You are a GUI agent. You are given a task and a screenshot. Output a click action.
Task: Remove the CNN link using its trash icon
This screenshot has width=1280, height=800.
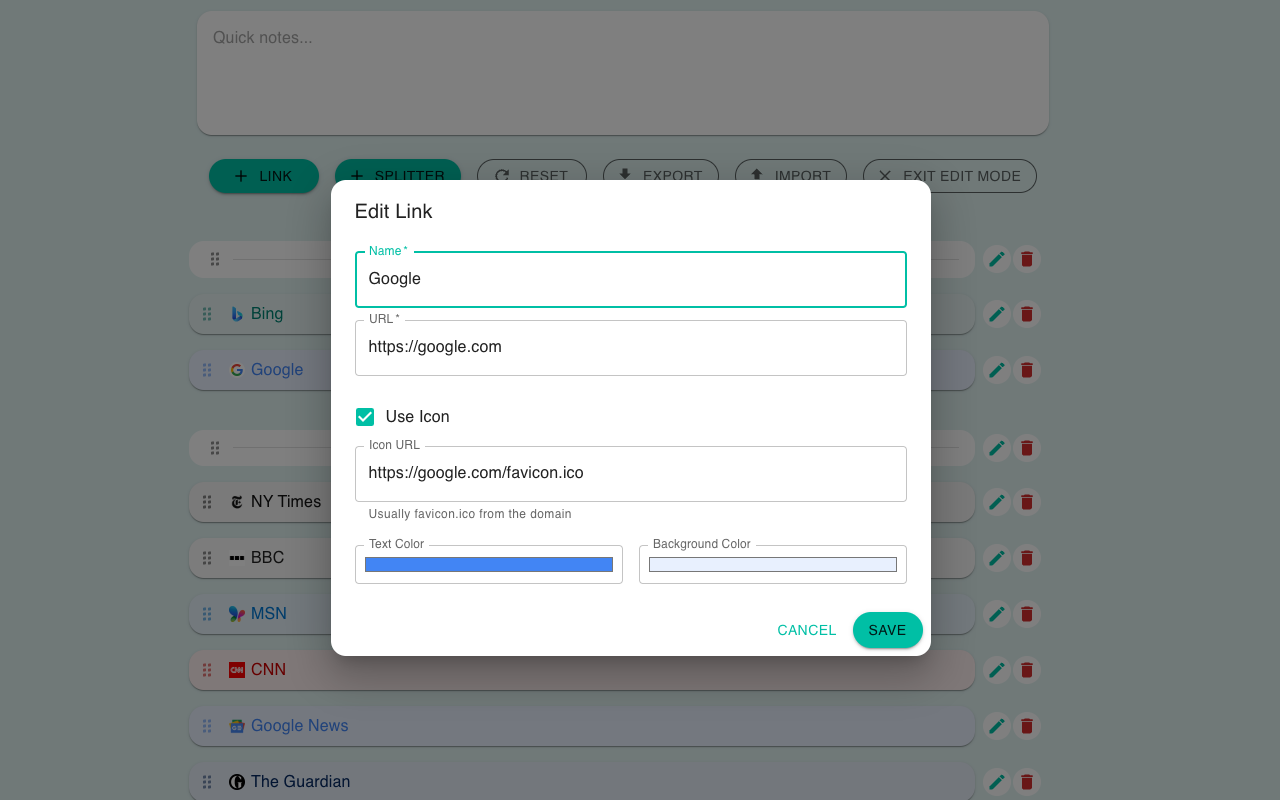(x=1026, y=670)
